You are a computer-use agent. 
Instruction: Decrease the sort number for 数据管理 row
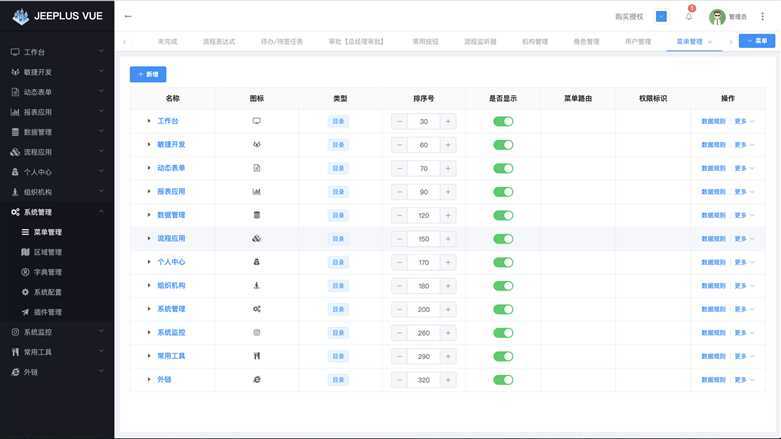click(x=399, y=215)
